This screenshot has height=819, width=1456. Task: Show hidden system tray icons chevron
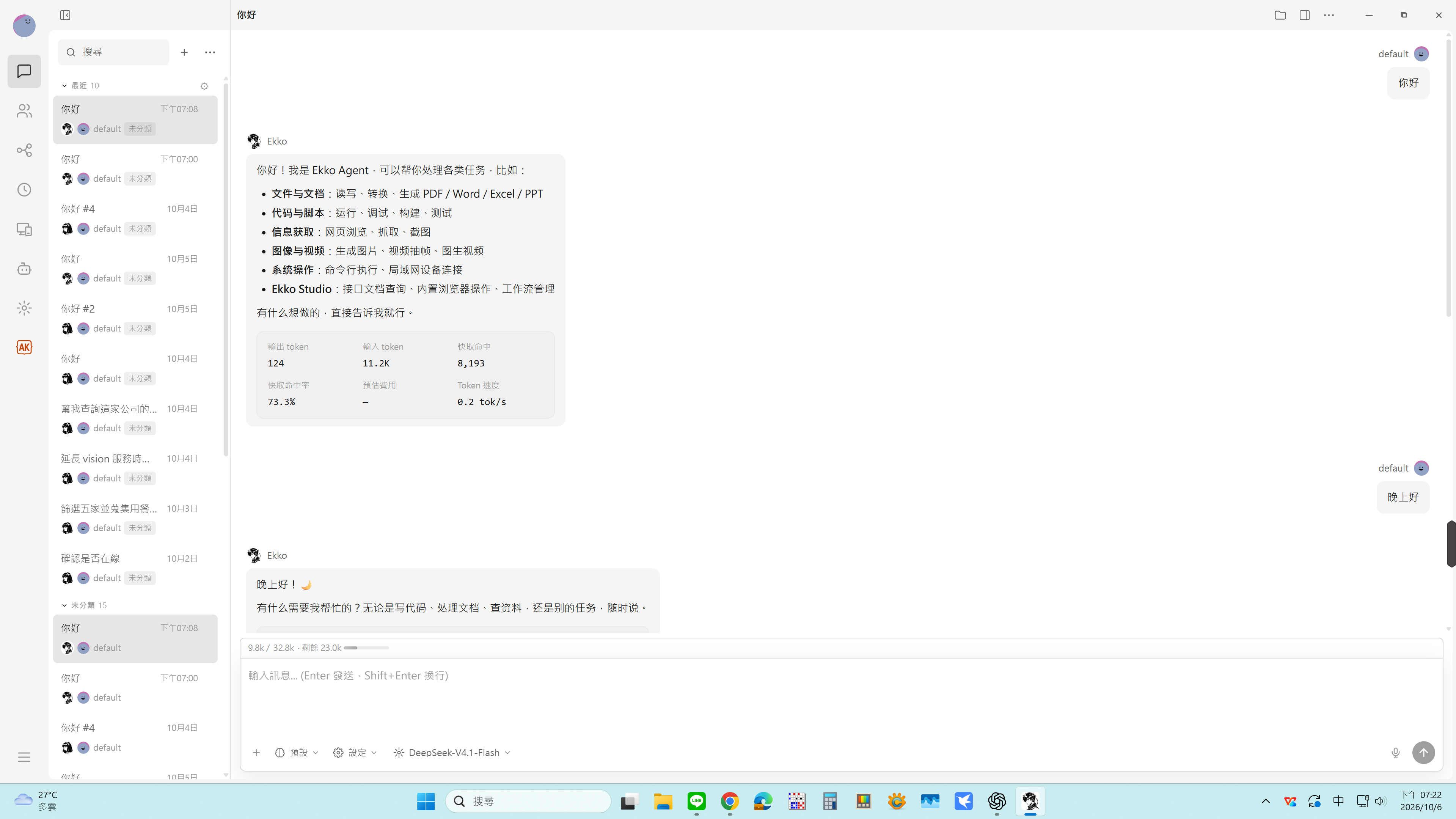coord(1266,802)
